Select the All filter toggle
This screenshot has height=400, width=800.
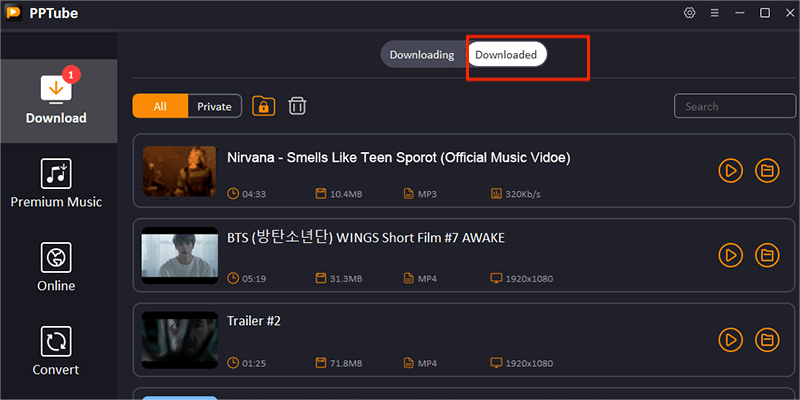click(160, 106)
